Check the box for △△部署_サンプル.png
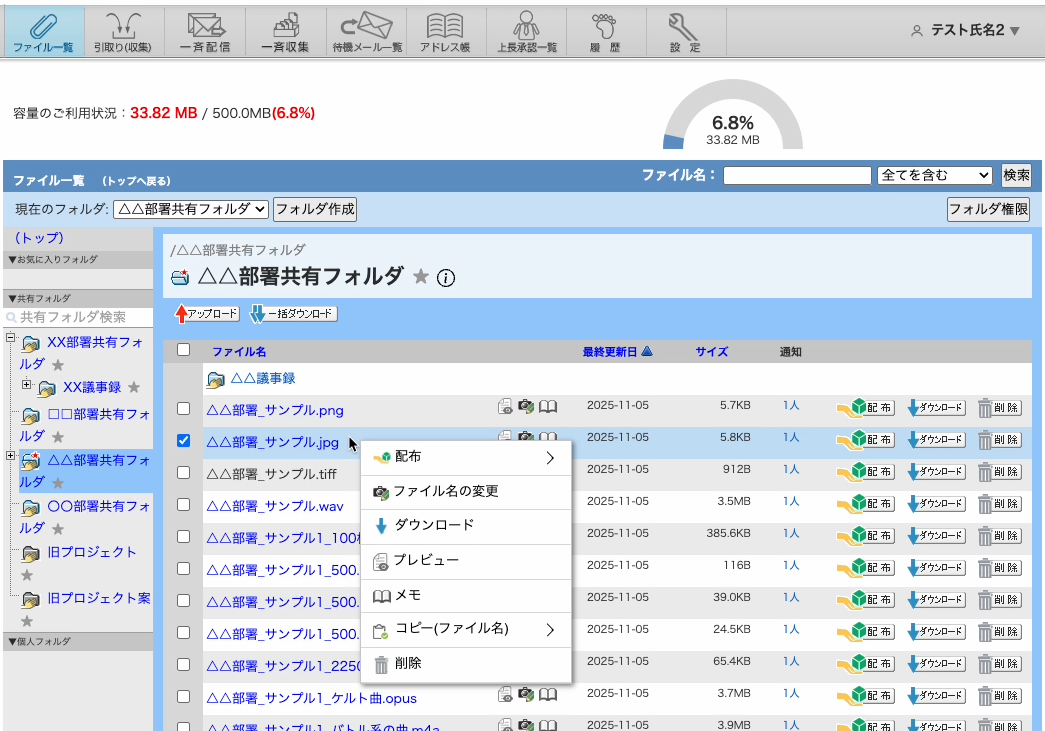The width and height of the screenshot is (1045, 731). click(x=183, y=409)
